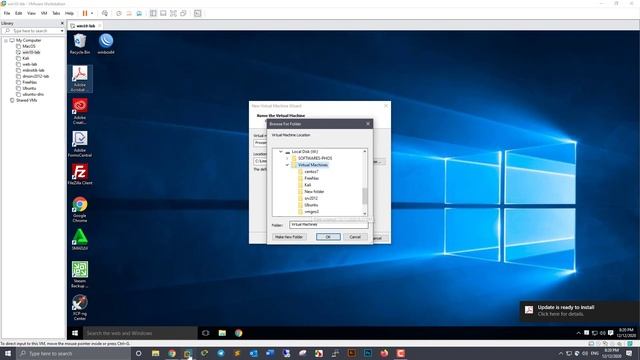The image size is (640, 360).
Task: Select the MacOS virtual machine in Library
Action: pyautogui.click(x=29, y=46)
